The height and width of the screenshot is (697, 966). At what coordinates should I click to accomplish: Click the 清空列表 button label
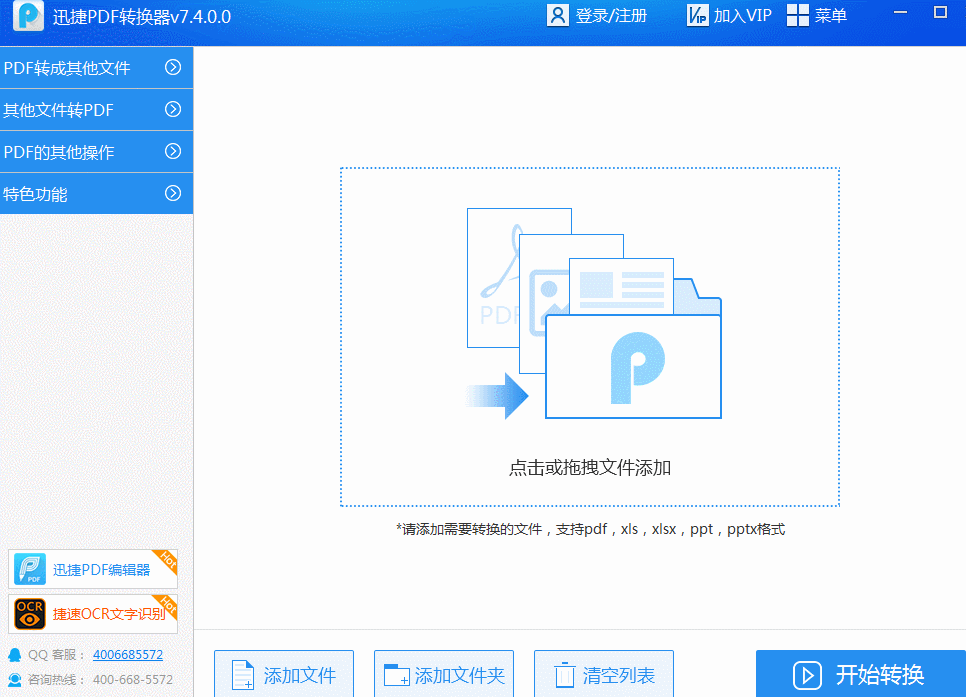pos(619,675)
